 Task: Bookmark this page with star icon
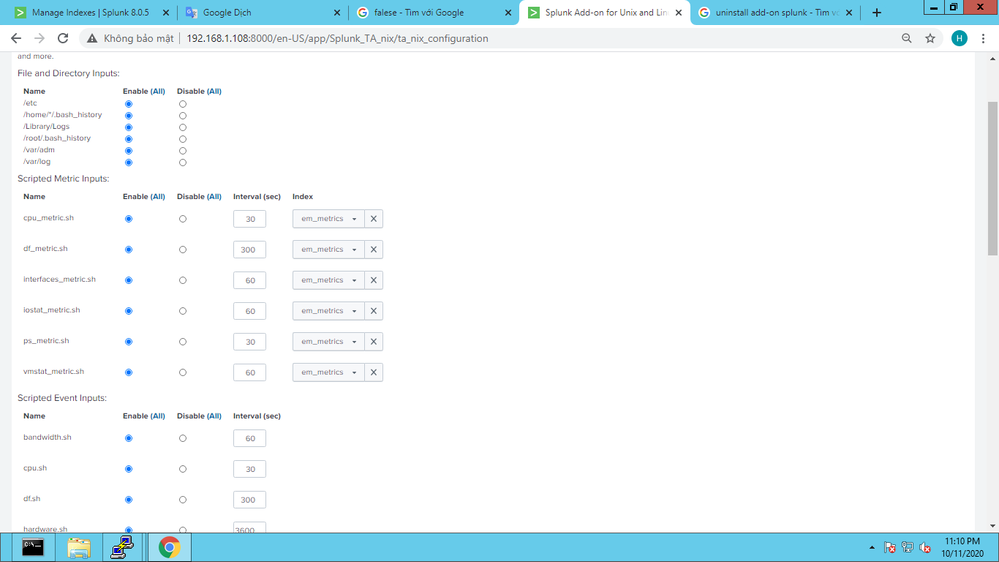(930, 38)
